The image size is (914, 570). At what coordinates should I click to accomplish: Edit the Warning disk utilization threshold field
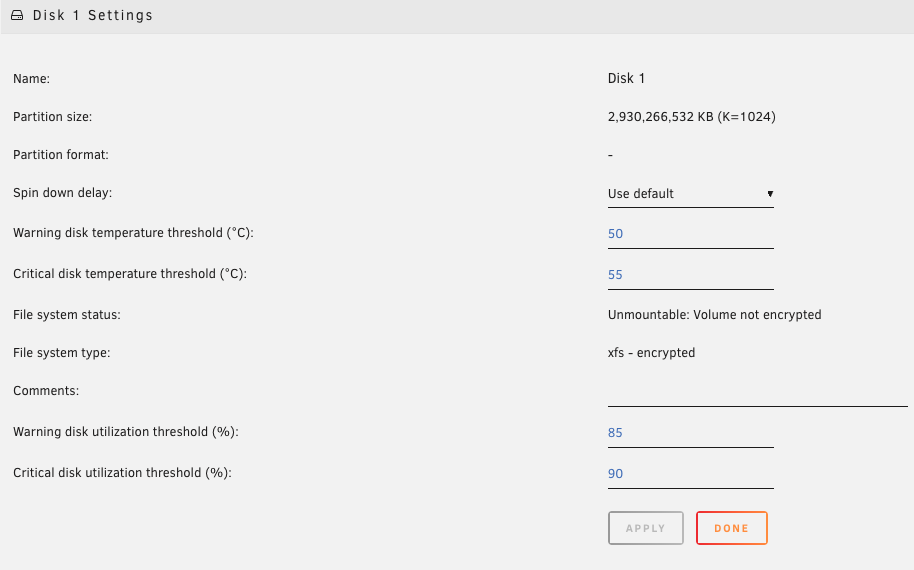[690, 433]
